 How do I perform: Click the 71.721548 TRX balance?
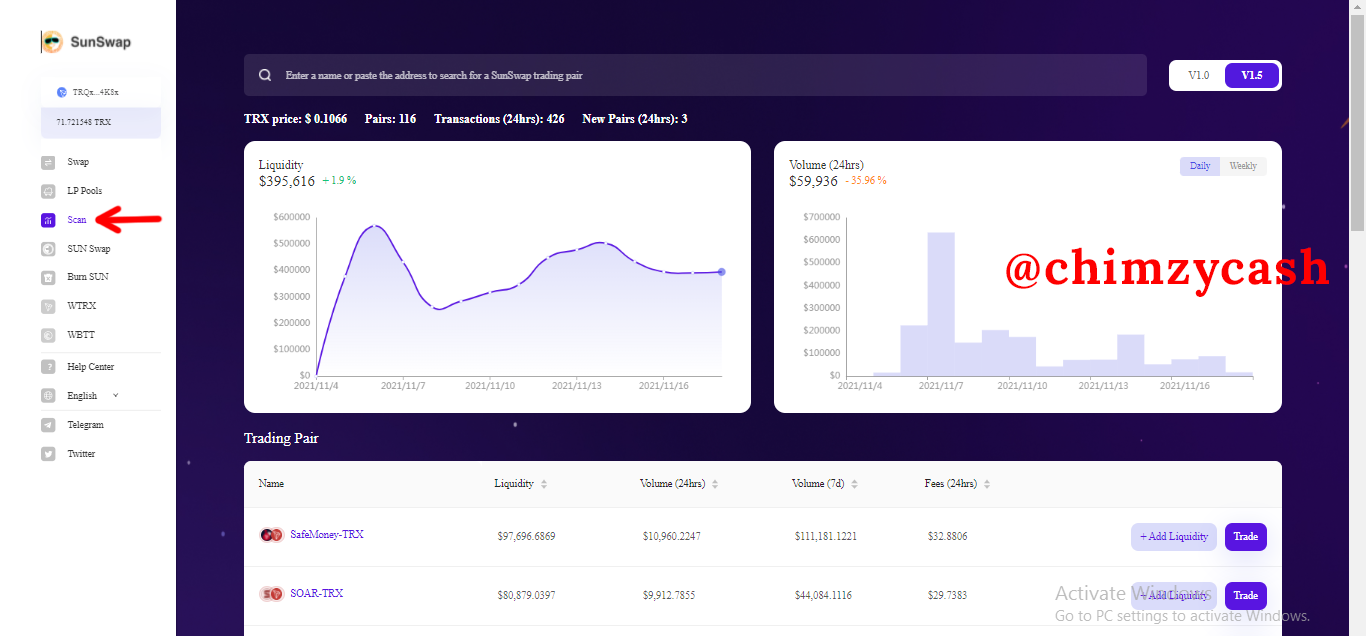click(83, 121)
